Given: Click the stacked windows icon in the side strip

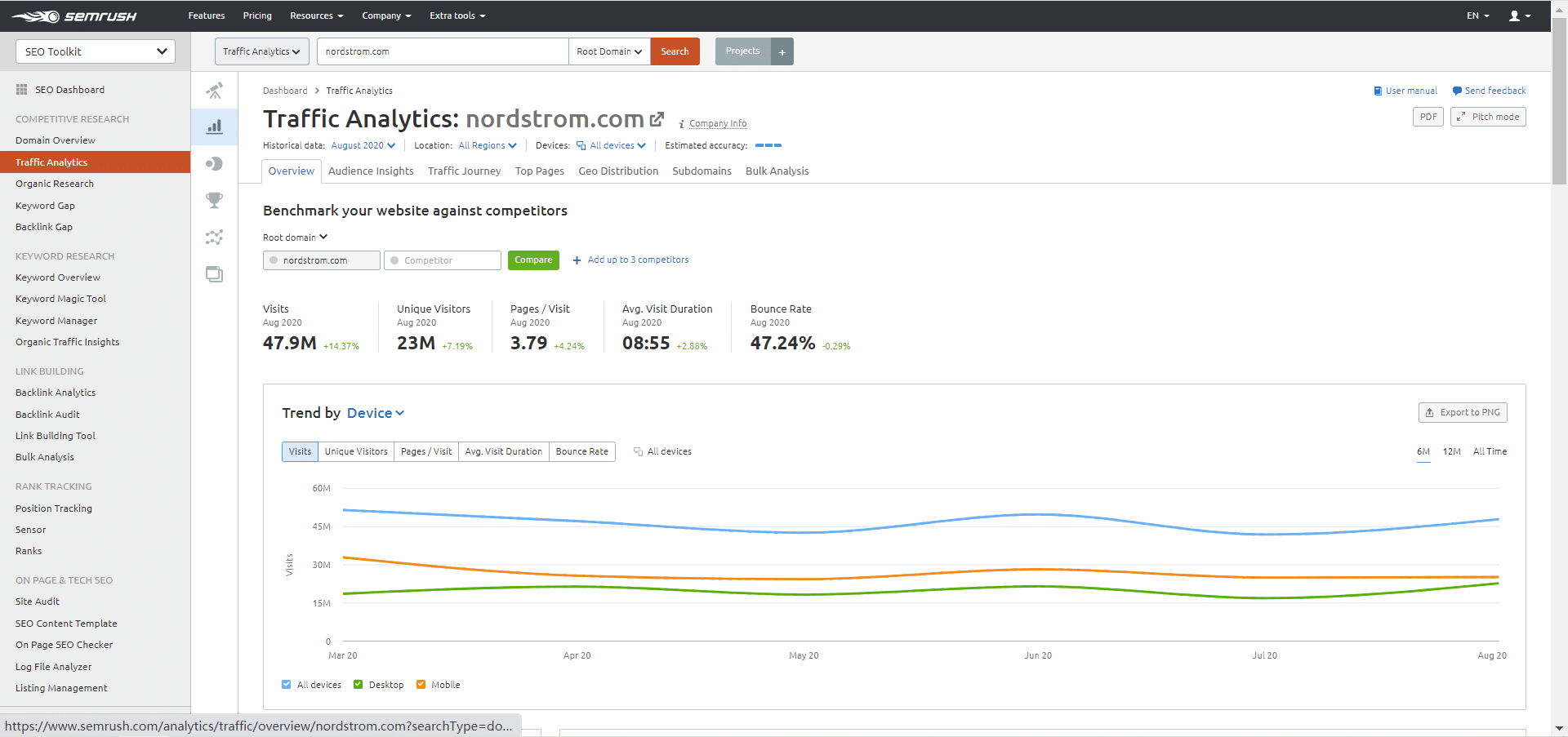Looking at the screenshot, I should click(214, 274).
